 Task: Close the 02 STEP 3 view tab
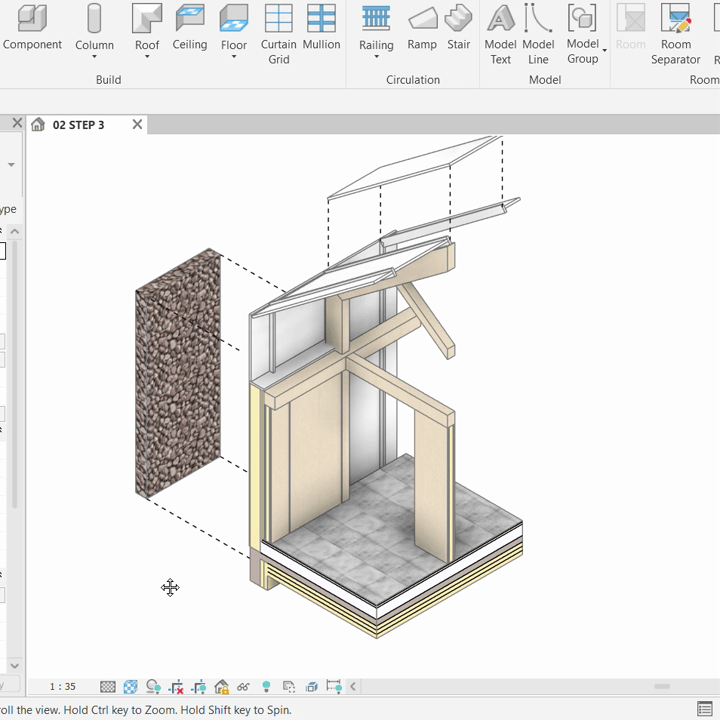coord(137,125)
